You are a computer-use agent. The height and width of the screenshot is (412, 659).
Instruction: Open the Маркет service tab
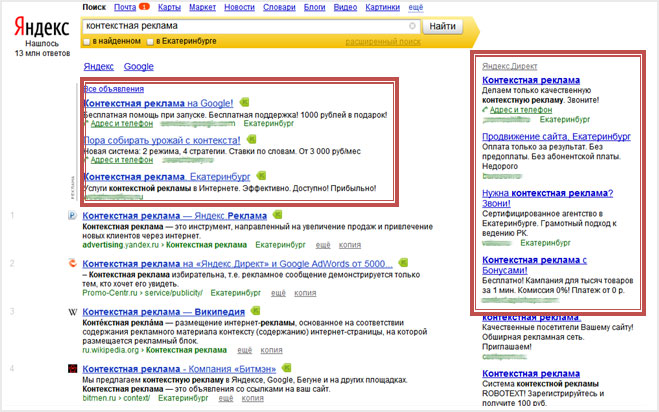[203, 7]
